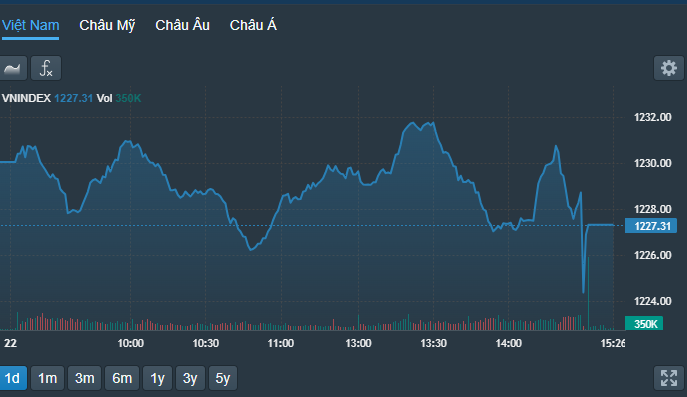The image size is (687, 397).
Task: Click the green 350K volume axis tag
Action: tap(644, 323)
